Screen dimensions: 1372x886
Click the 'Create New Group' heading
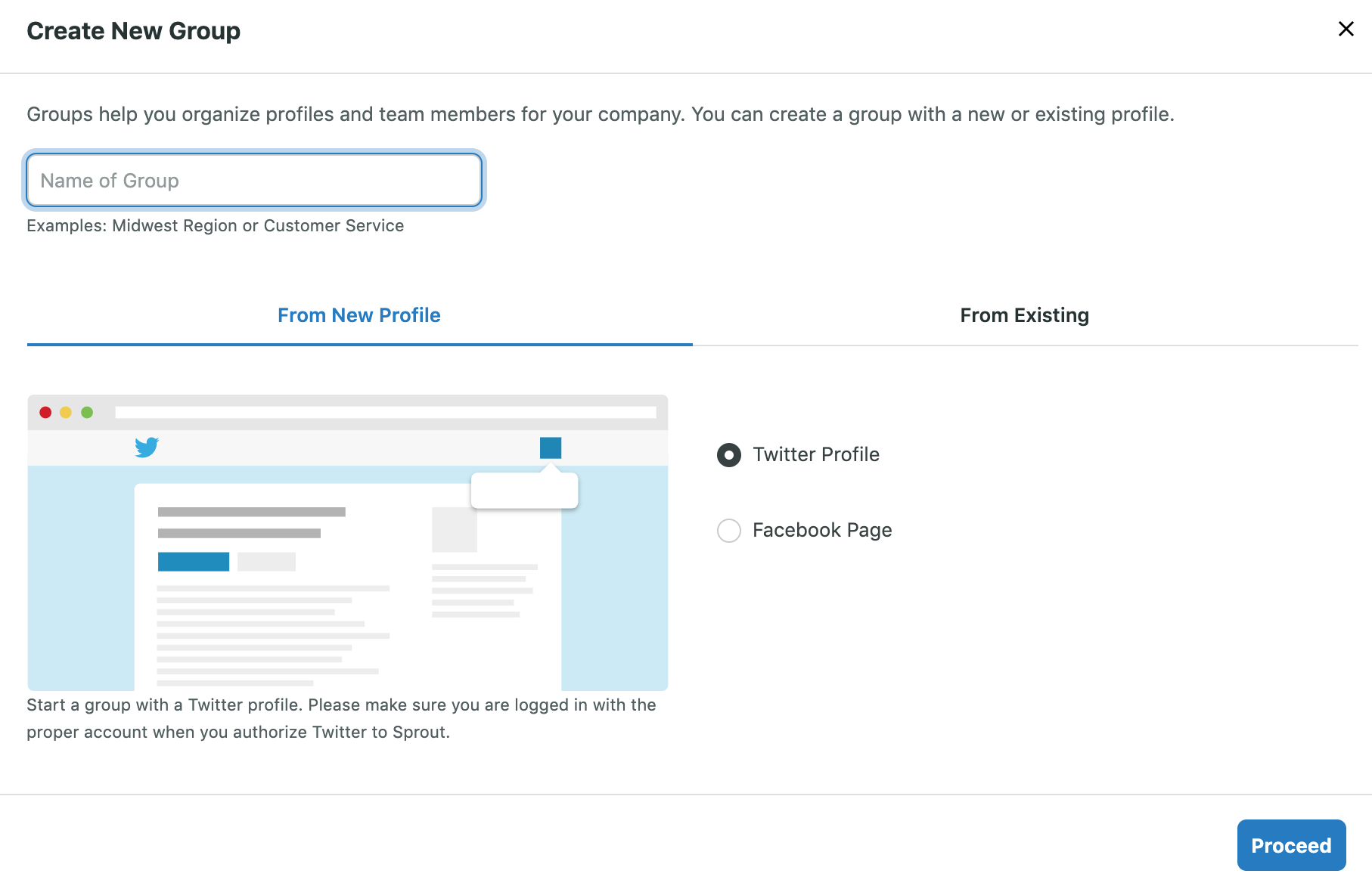point(134,31)
